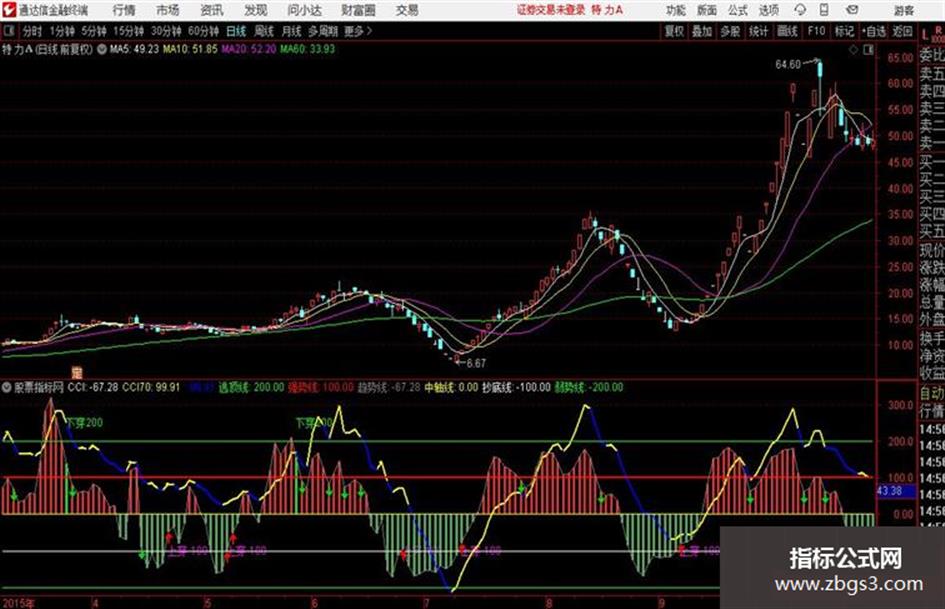Image resolution: width=945 pixels, height=609 pixels.
Task: Click the 返回 back button
Action: click(x=903, y=31)
